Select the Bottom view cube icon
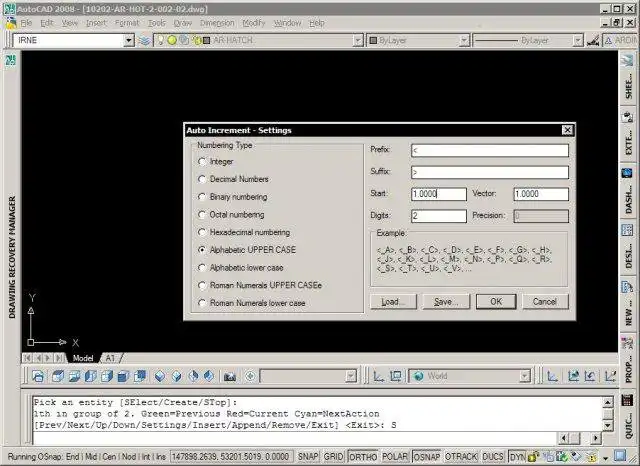 pos(74,376)
